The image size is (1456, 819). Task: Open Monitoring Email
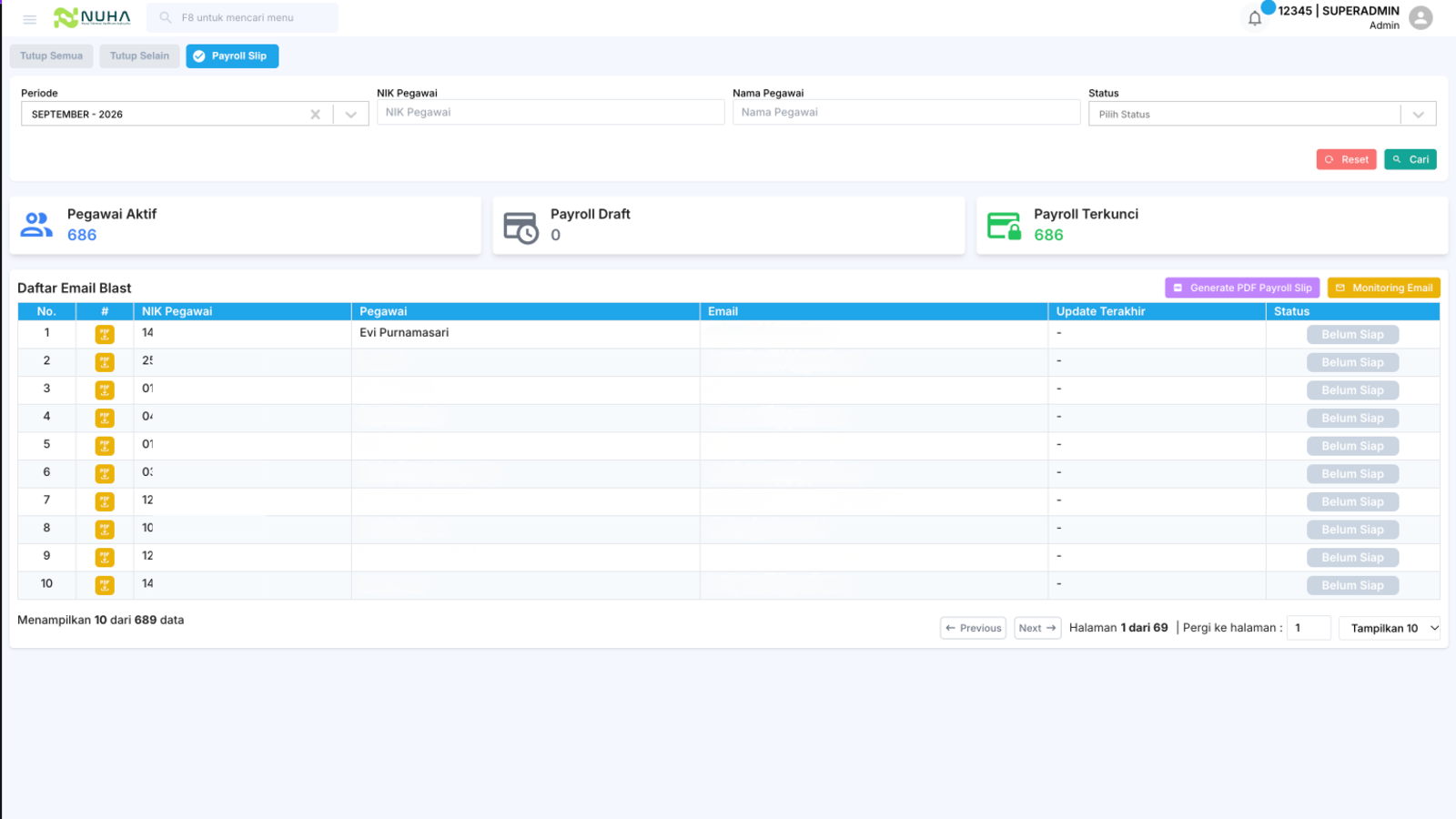pyautogui.click(x=1383, y=288)
